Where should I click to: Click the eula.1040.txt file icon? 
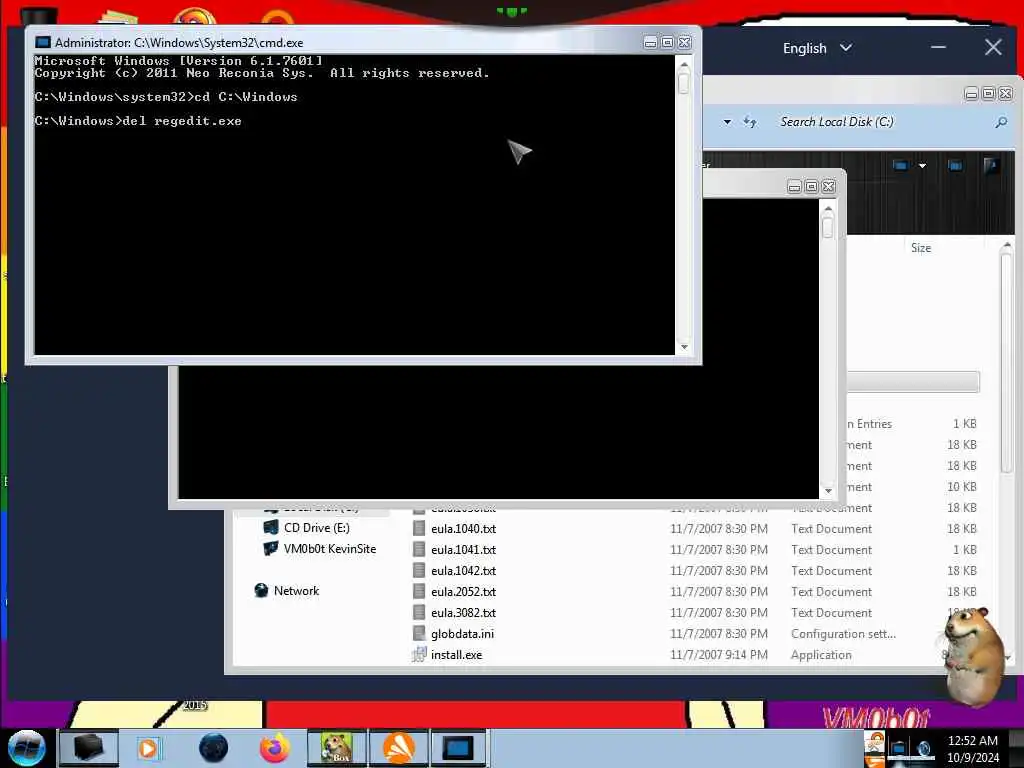click(x=419, y=528)
